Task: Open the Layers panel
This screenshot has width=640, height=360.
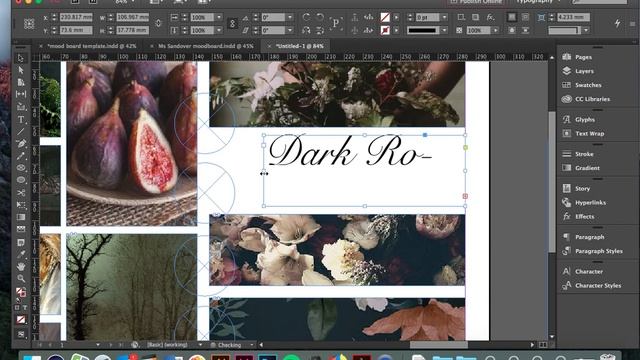Action: click(x=584, y=71)
